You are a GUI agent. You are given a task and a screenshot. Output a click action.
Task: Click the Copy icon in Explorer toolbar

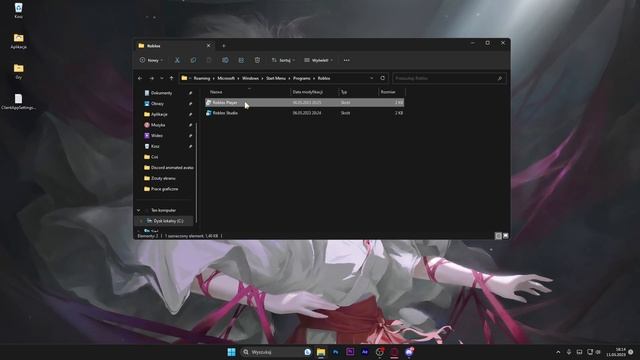[193, 60]
